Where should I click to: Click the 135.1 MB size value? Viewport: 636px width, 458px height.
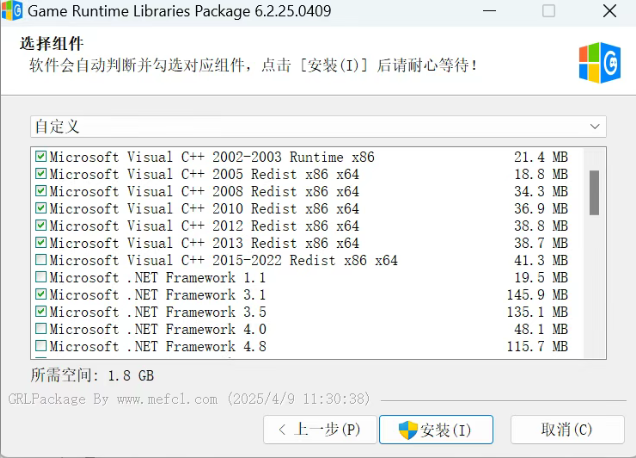[537, 312]
